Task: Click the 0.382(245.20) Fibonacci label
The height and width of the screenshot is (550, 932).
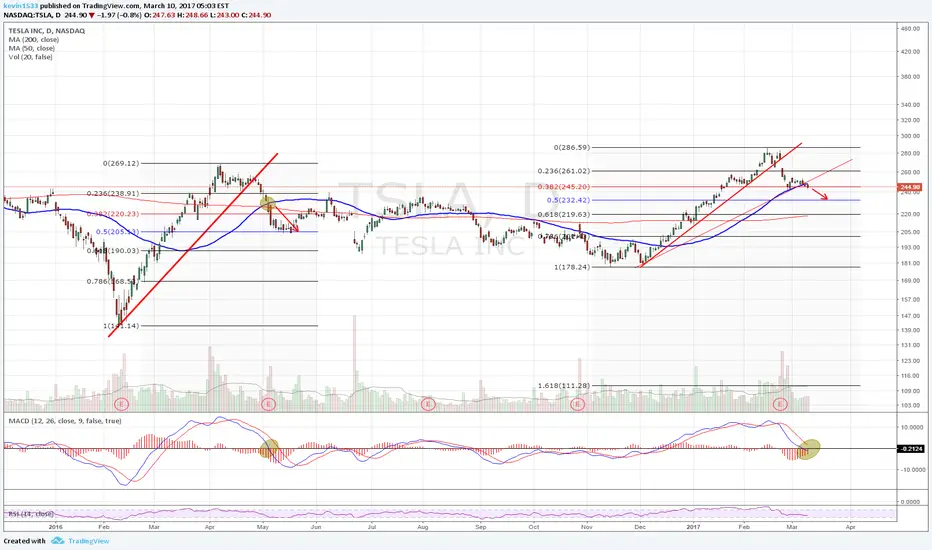Action: (x=564, y=187)
